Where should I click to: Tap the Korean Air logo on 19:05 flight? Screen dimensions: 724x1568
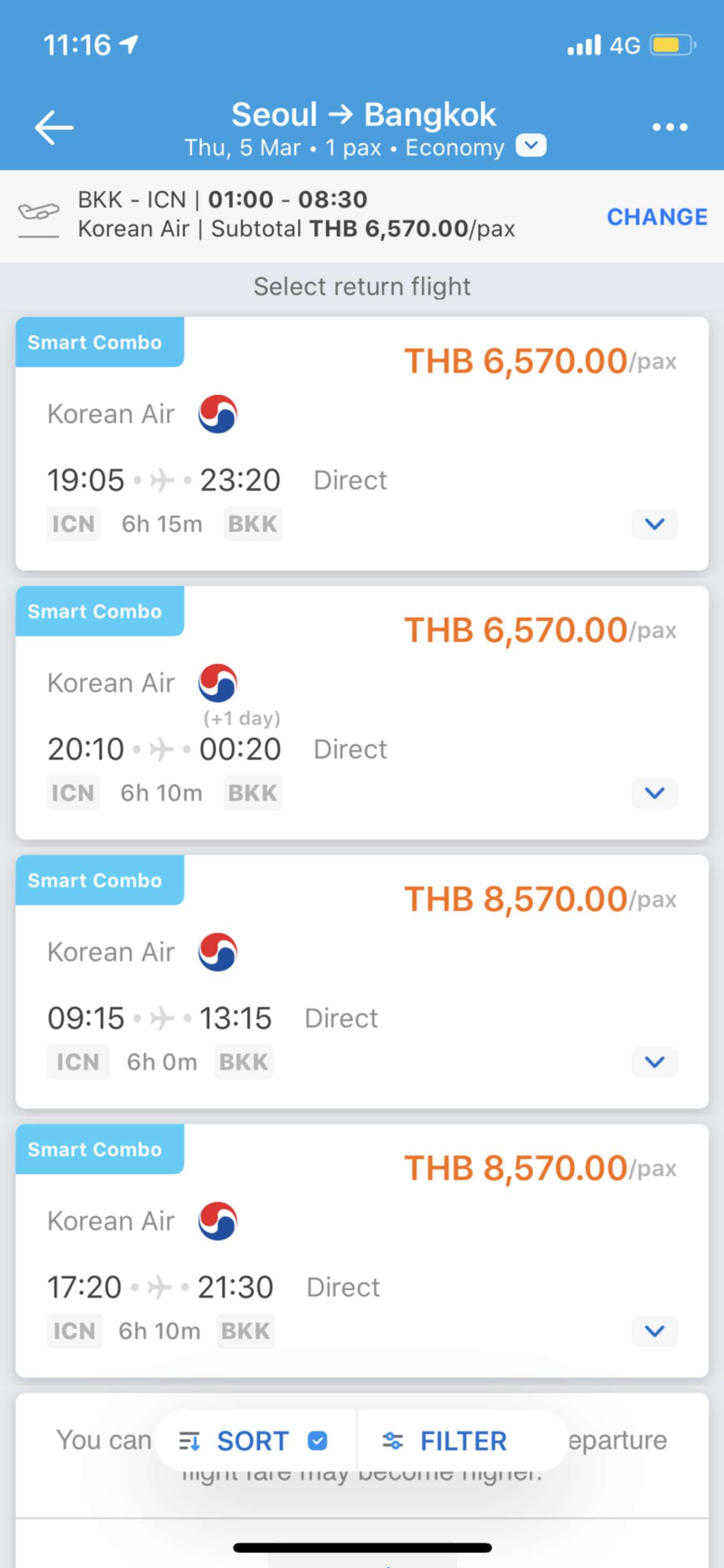[x=218, y=414]
